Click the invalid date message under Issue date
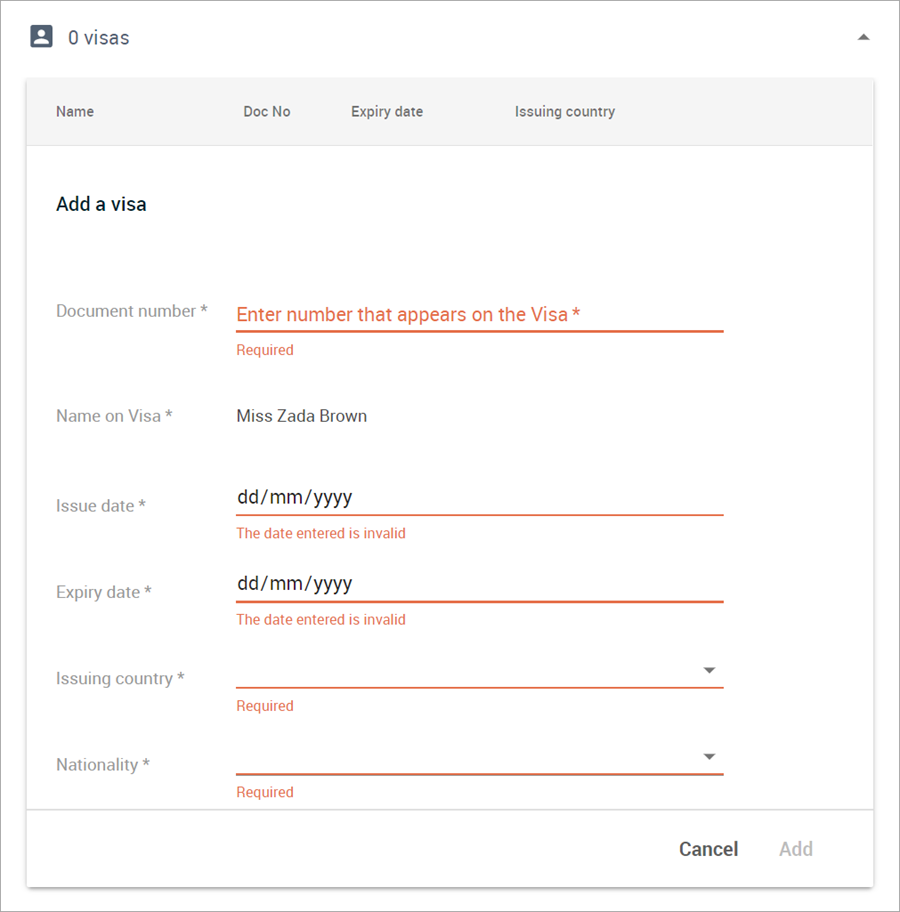Screen dimensions: 900x912 pos(321,533)
